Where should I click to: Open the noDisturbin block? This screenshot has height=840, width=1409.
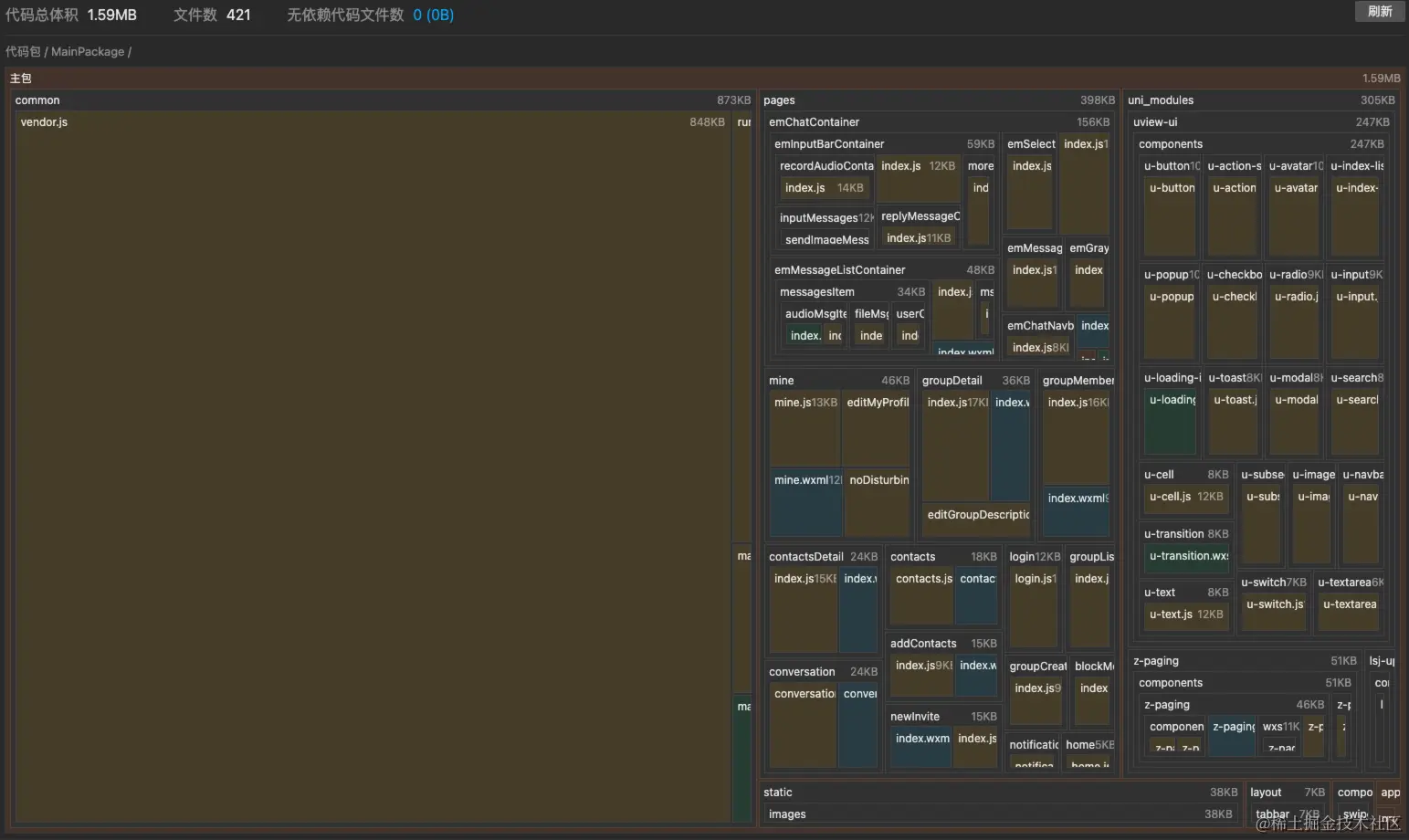coord(878,503)
